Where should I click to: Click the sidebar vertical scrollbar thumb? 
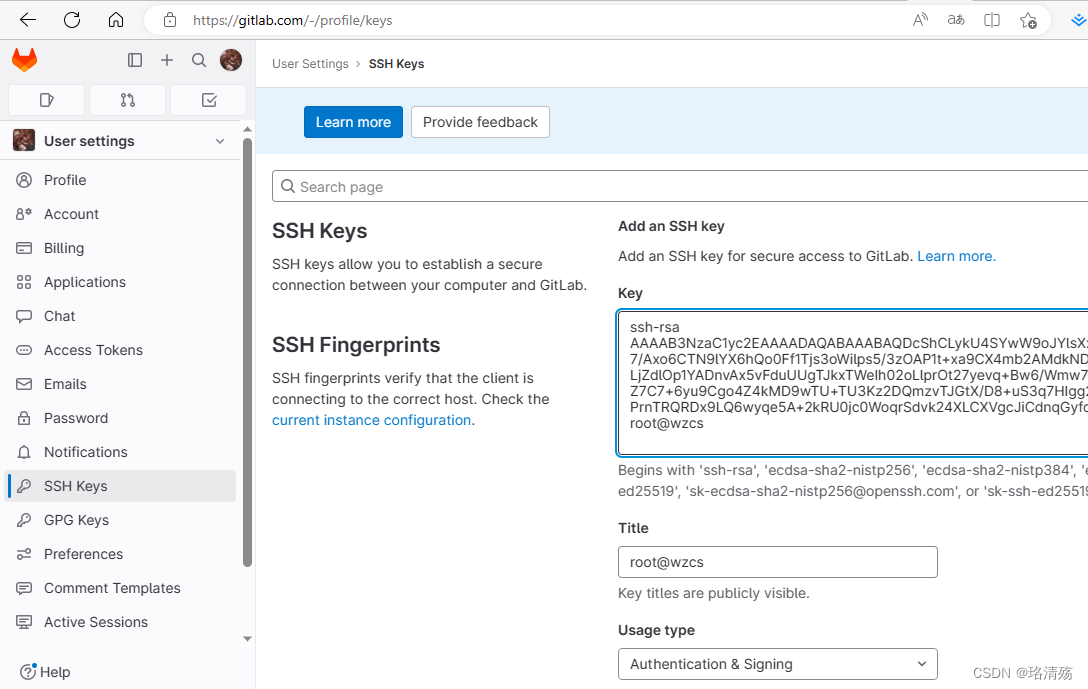tap(247, 352)
